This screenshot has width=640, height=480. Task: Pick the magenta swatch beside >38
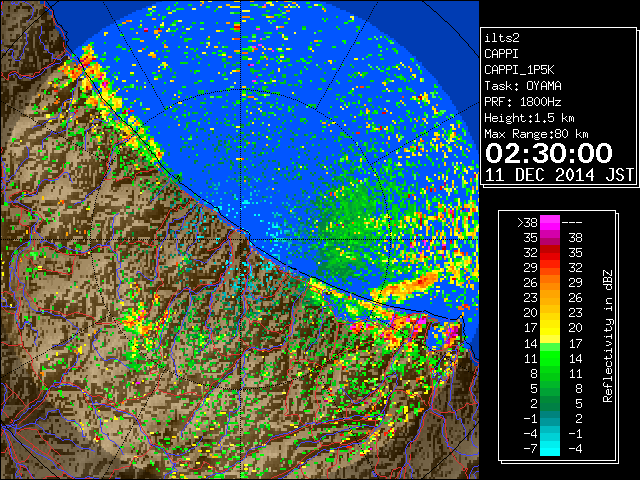(550, 223)
